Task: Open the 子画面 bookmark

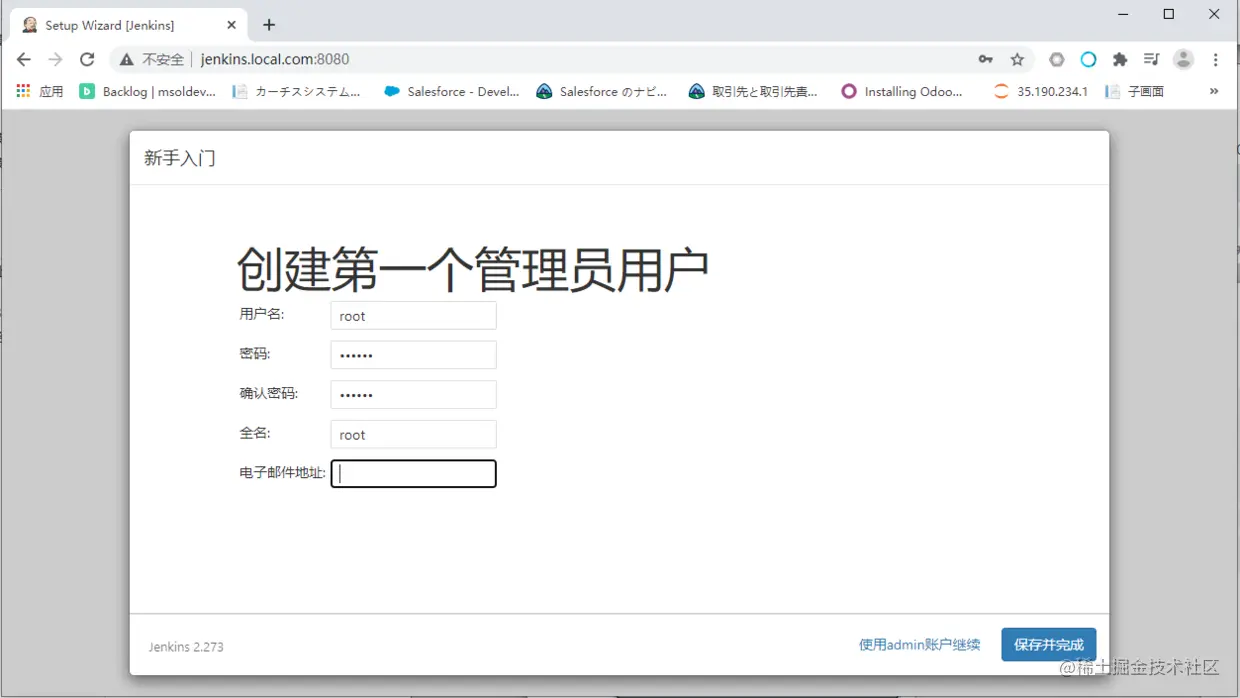Action: pyautogui.click(x=1135, y=91)
